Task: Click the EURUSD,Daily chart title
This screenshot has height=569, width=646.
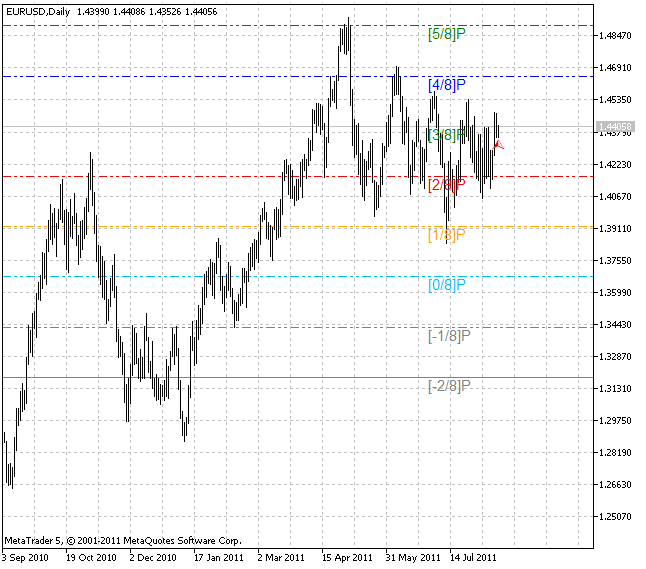Action: pyautogui.click(x=37, y=10)
